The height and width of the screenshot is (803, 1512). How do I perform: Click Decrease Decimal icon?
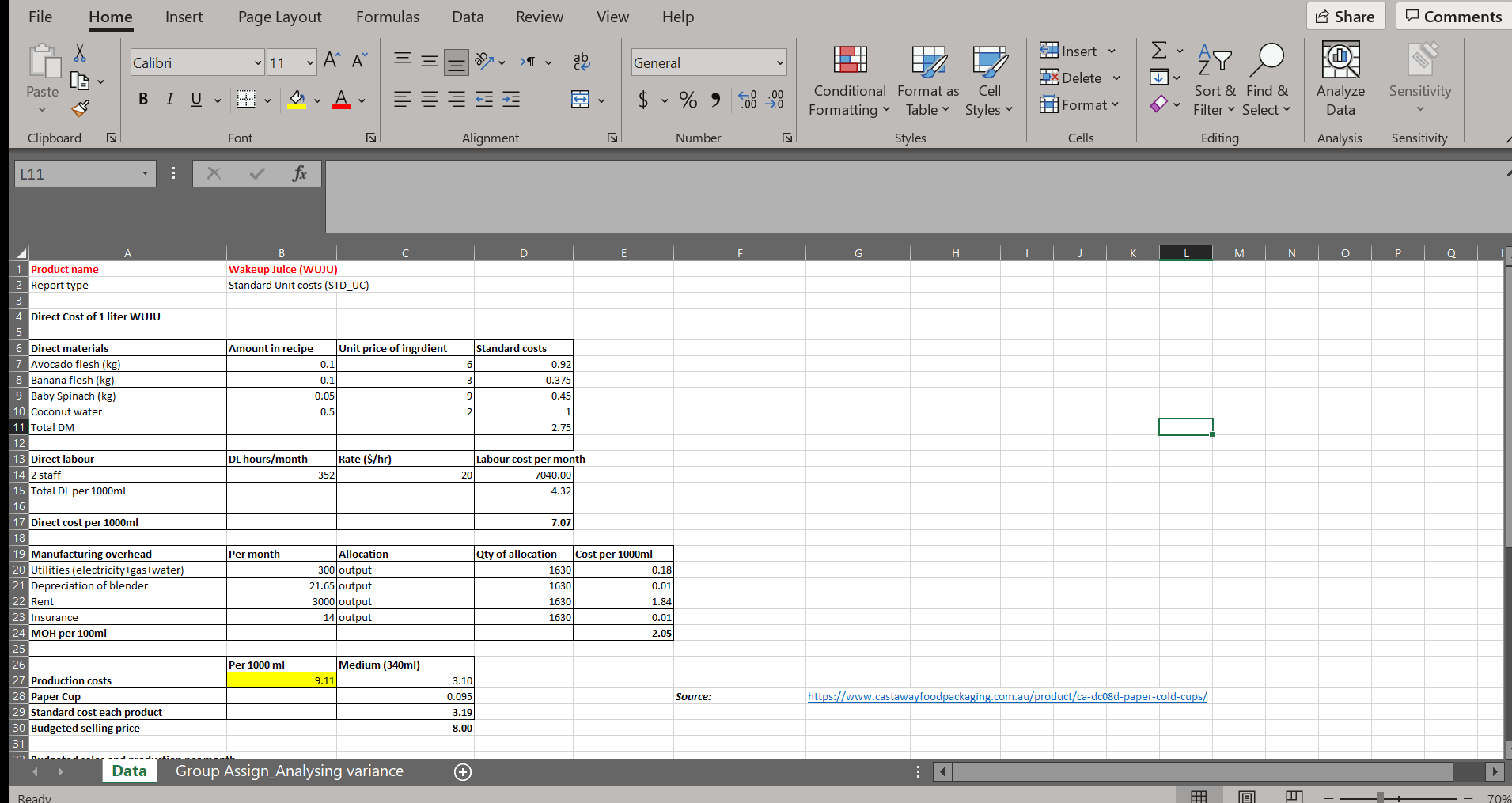click(x=775, y=100)
